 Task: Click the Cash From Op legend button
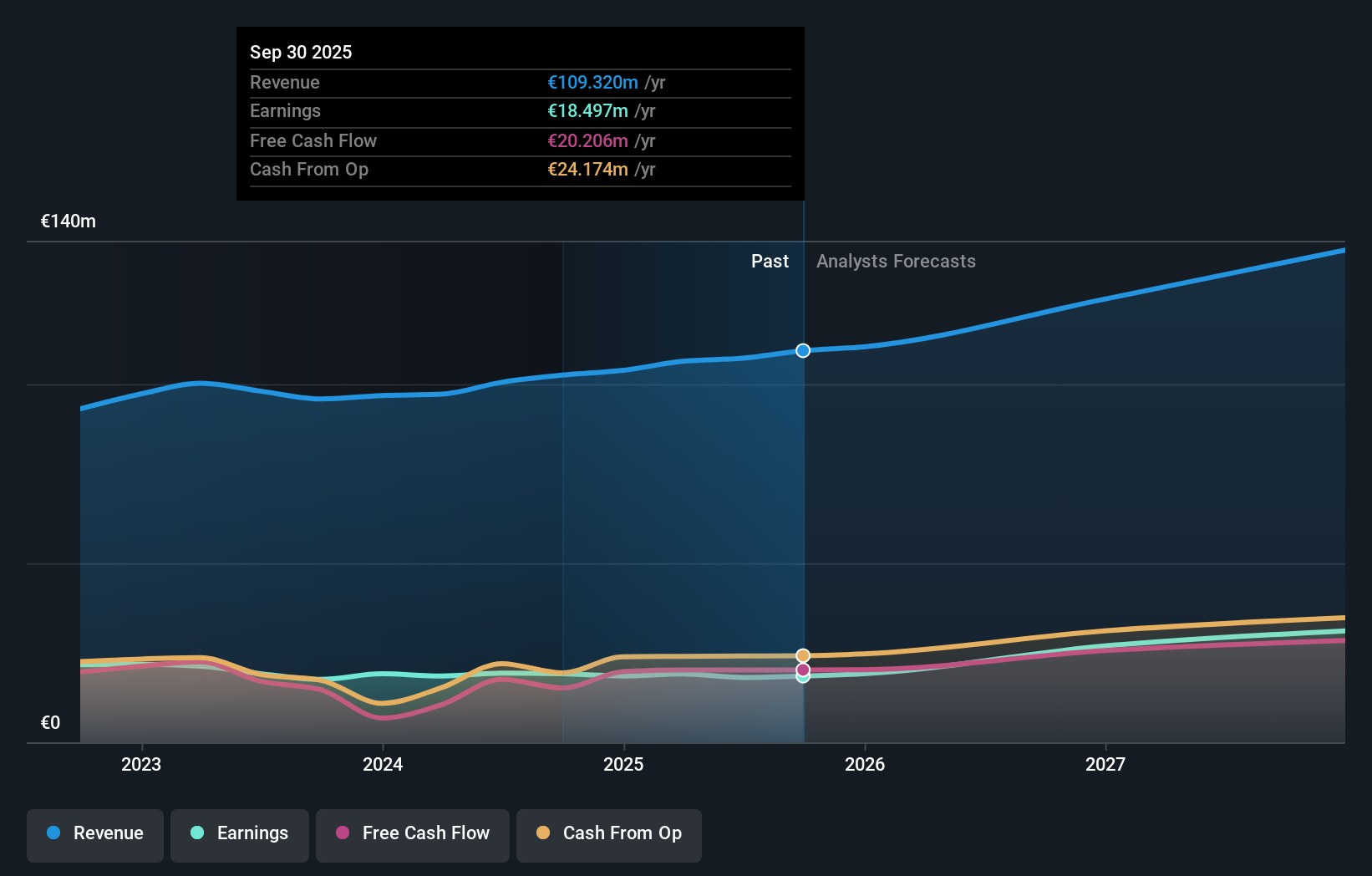click(x=608, y=833)
